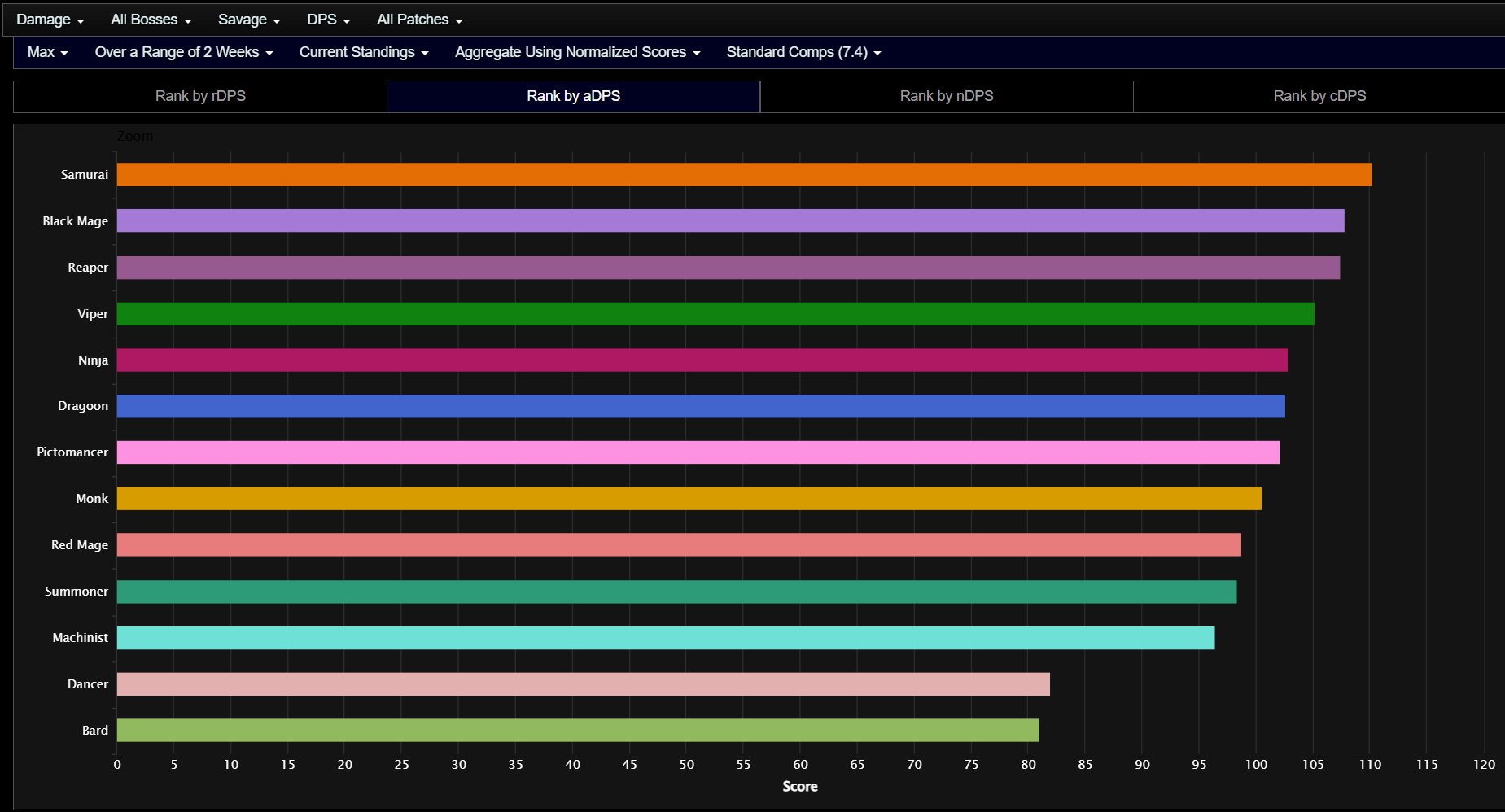Click the Samurai axis label
Image resolution: width=1505 pixels, height=812 pixels.
(x=85, y=175)
